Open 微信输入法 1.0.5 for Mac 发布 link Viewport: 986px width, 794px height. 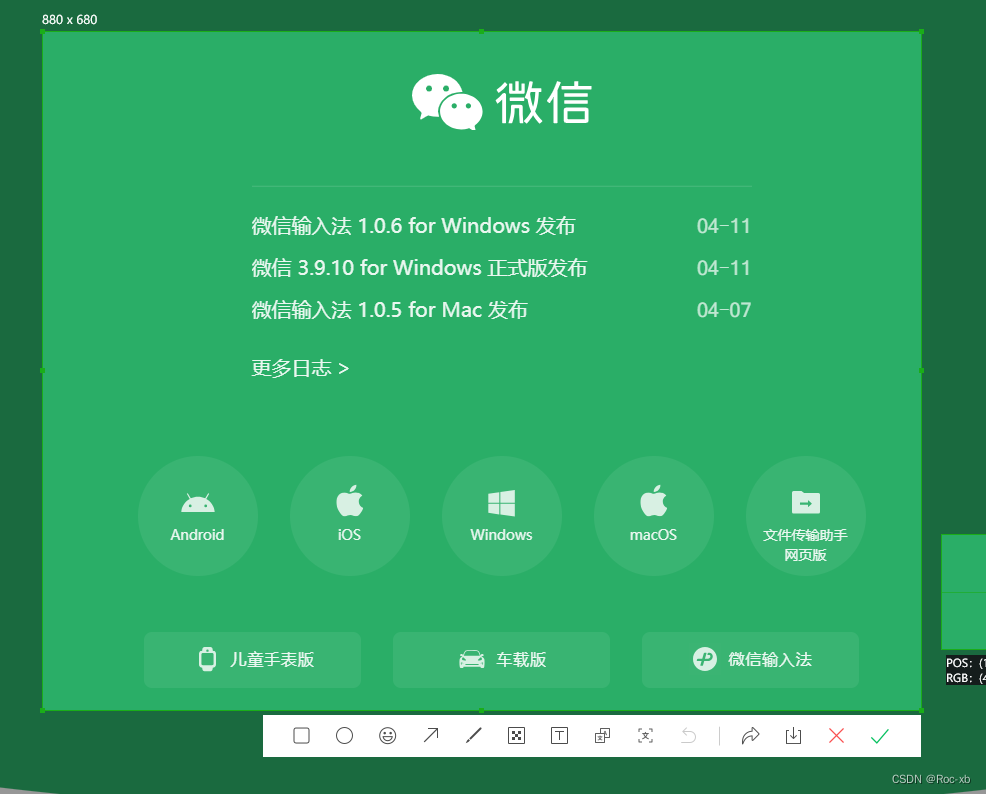(x=389, y=310)
